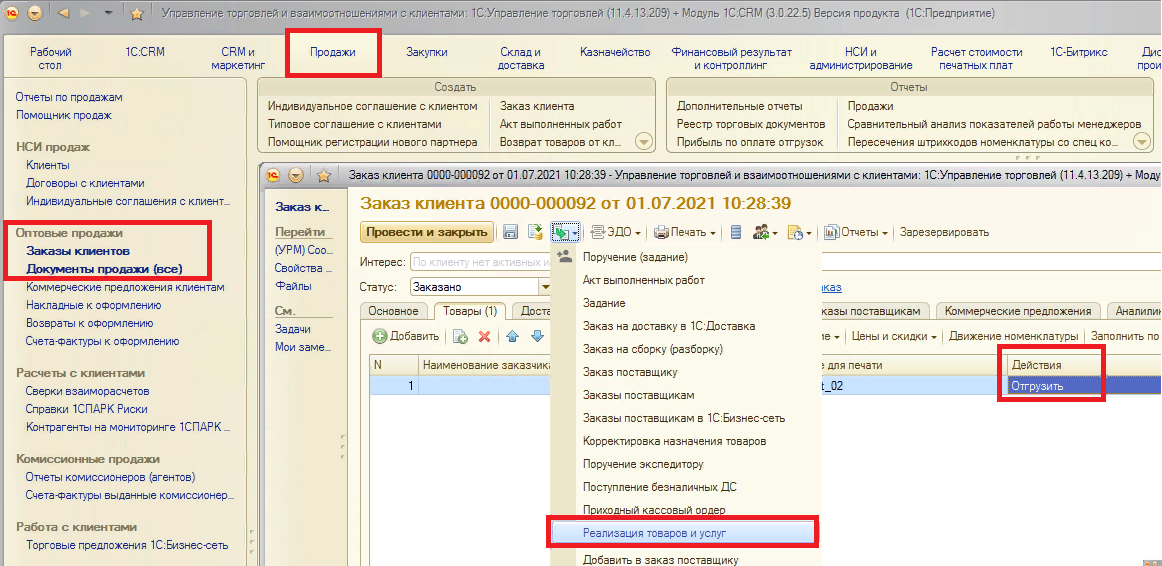Open the Заказы клиентов link in sidebar
Viewport: 1162px width, 566px height.
tap(78, 251)
